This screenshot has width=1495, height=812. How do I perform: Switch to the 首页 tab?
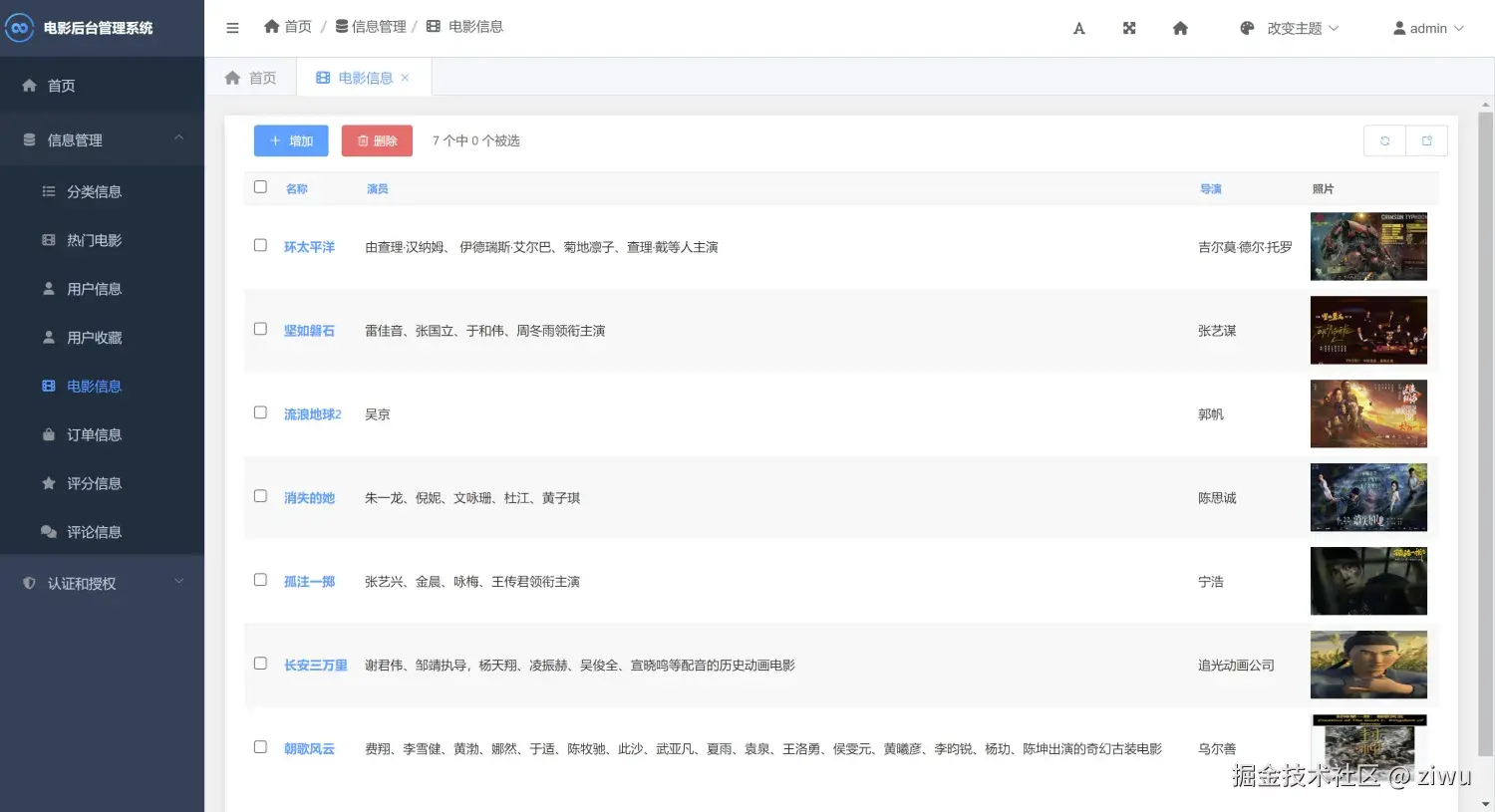coord(251,78)
